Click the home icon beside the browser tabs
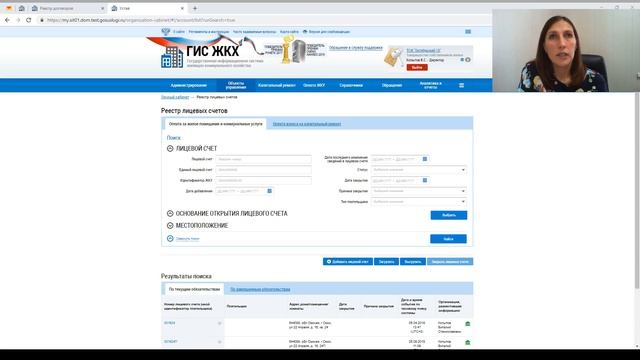The image size is (640, 360). [x=22, y=8]
